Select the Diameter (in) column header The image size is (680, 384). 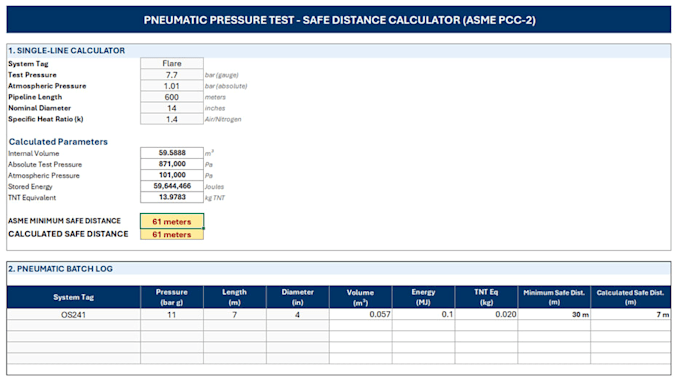298,297
